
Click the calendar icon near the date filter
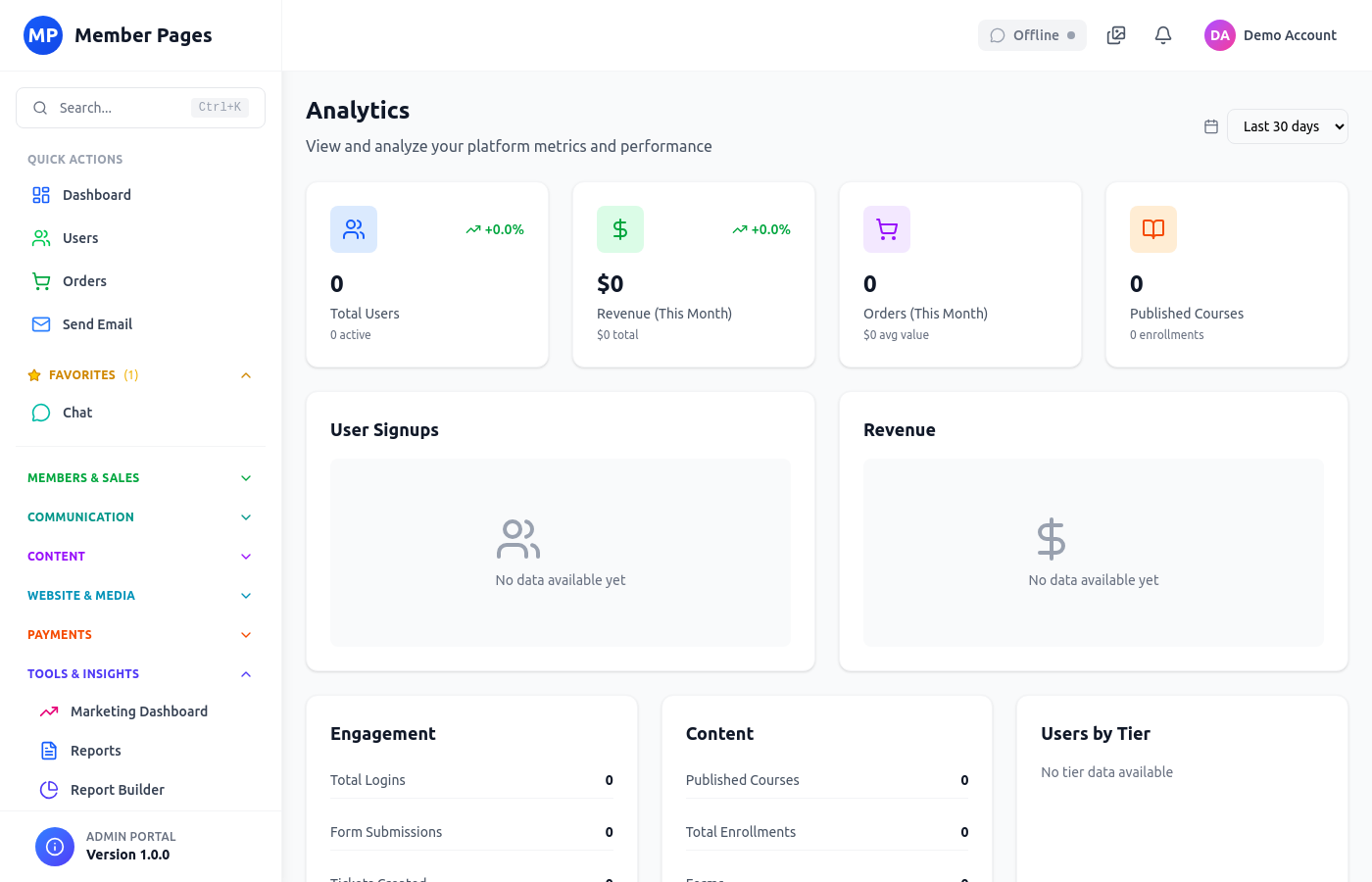[x=1211, y=126]
